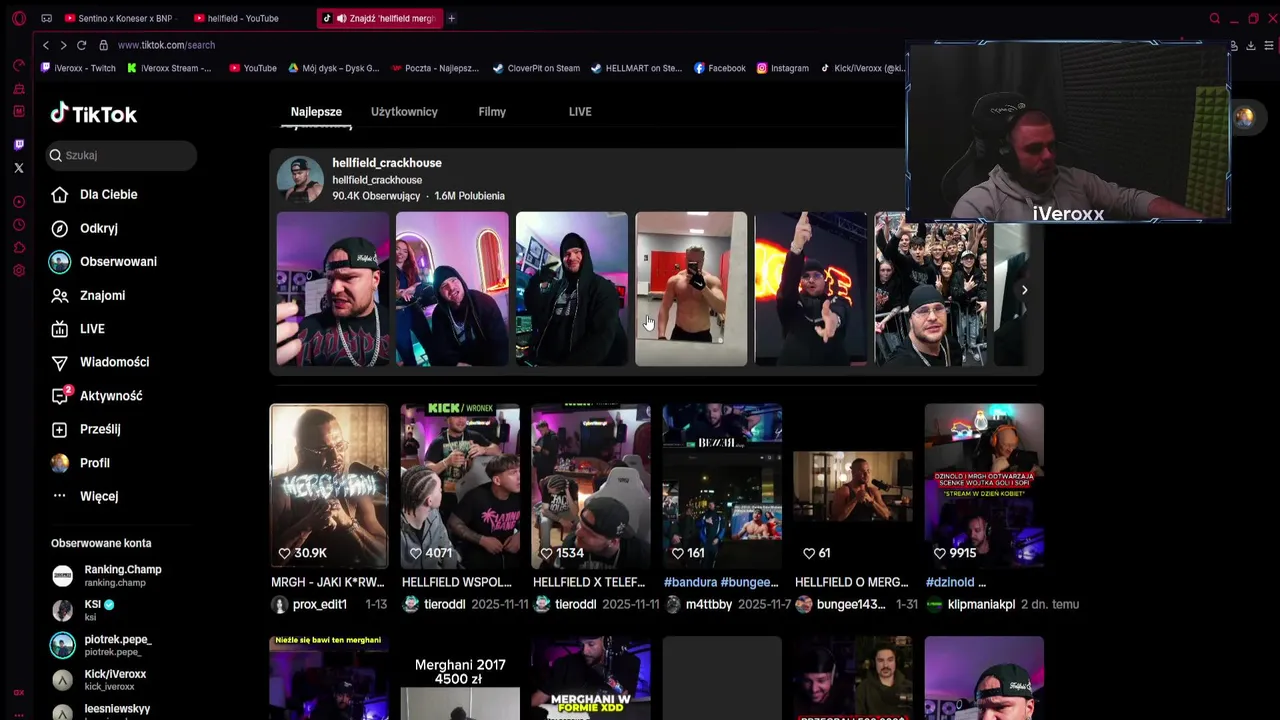
Task: Click the TikTok logo
Action: click(94, 114)
